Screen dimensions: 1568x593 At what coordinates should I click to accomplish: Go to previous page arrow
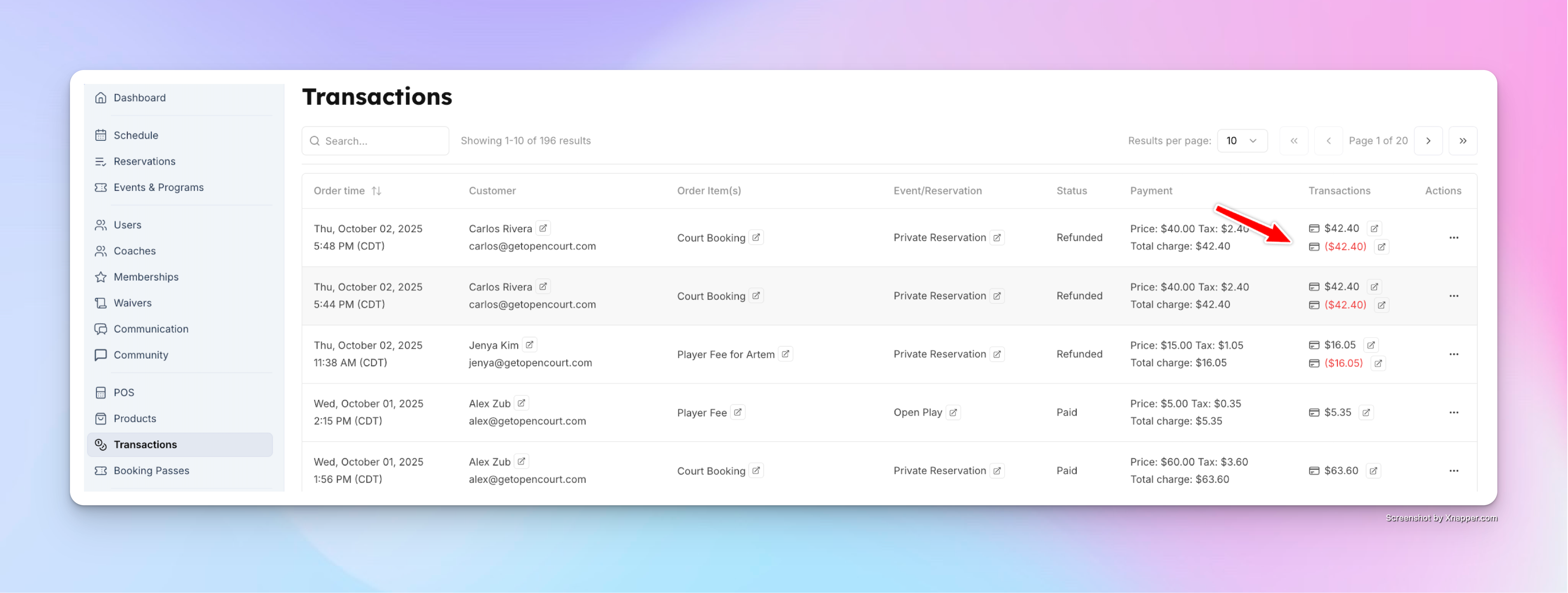click(x=1328, y=141)
